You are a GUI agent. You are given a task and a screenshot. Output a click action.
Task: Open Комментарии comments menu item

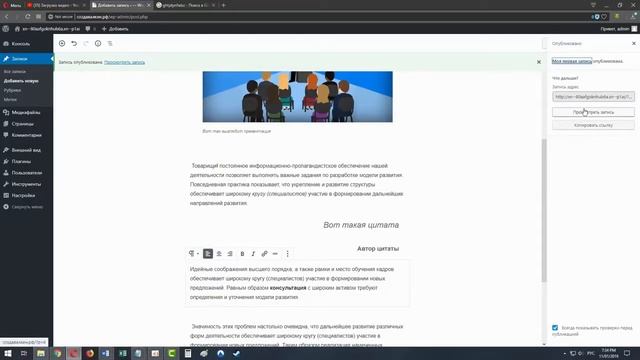[x=27, y=135]
